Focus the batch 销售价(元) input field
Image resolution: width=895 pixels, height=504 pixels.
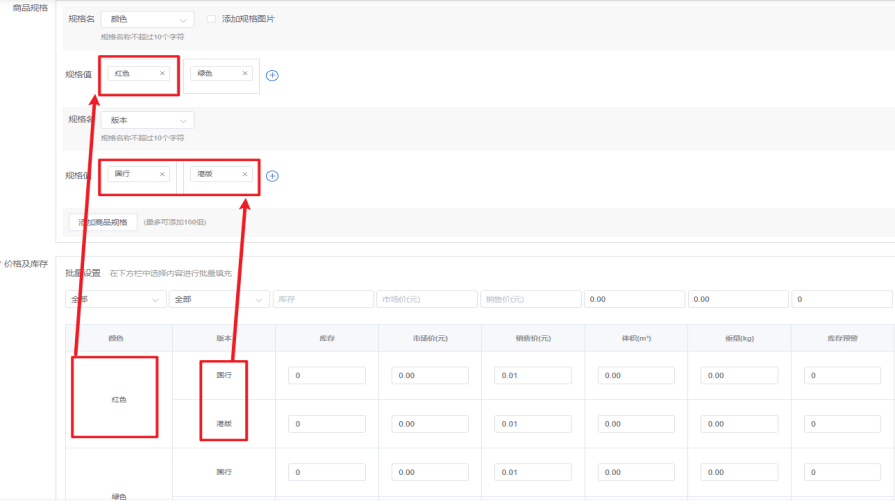(531, 299)
